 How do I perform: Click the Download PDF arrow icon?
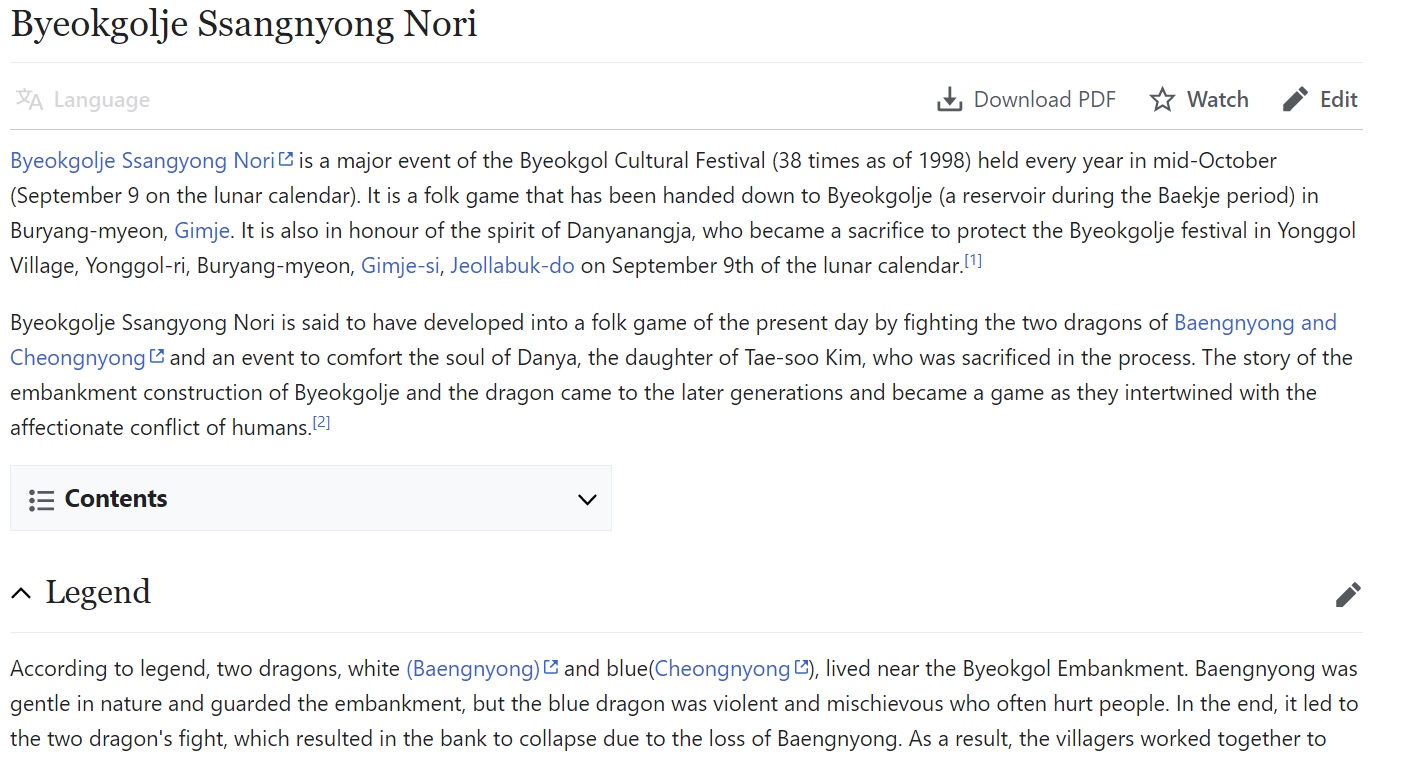click(949, 99)
